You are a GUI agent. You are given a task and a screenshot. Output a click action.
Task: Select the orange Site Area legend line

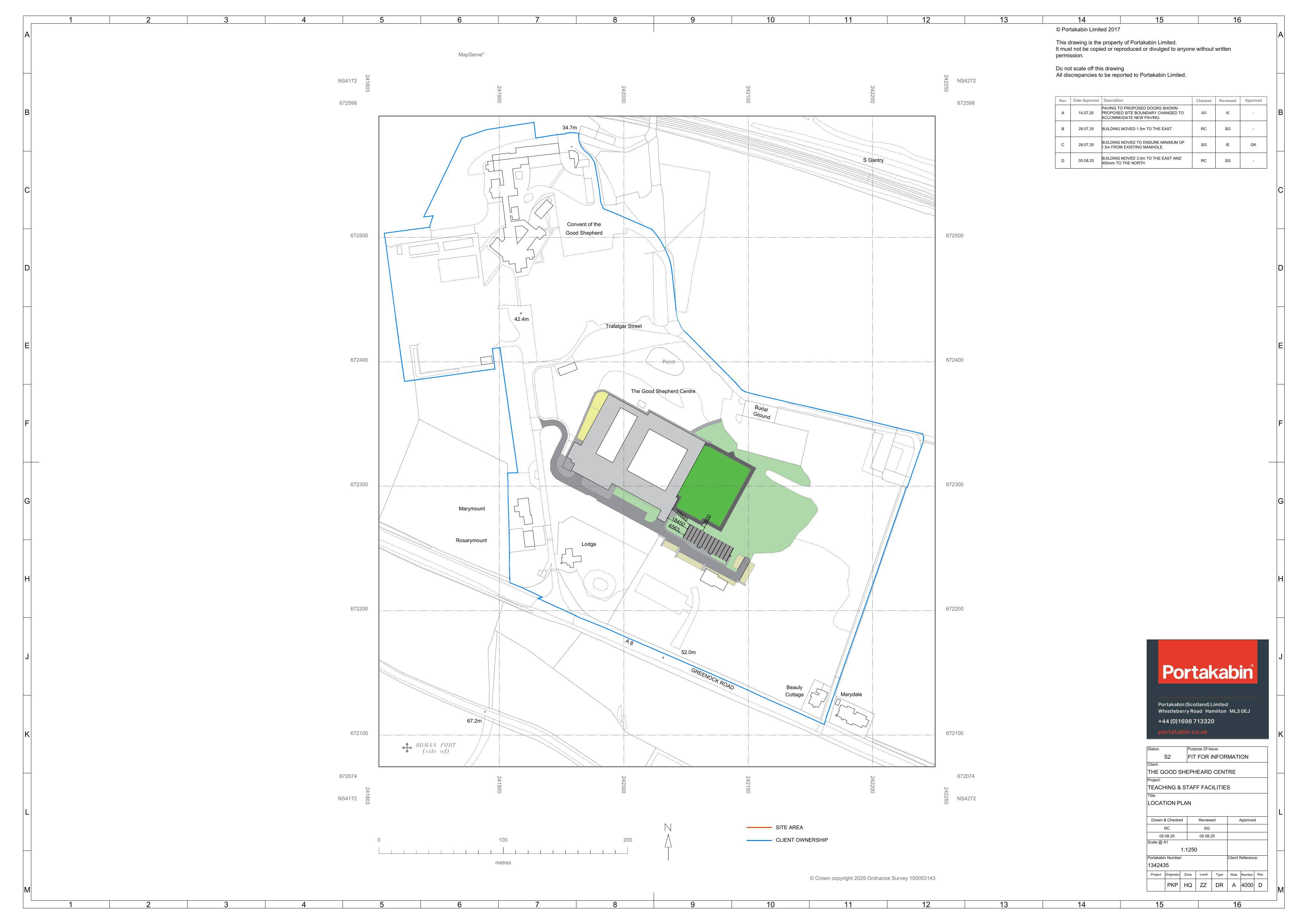click(x=759, y=828)
